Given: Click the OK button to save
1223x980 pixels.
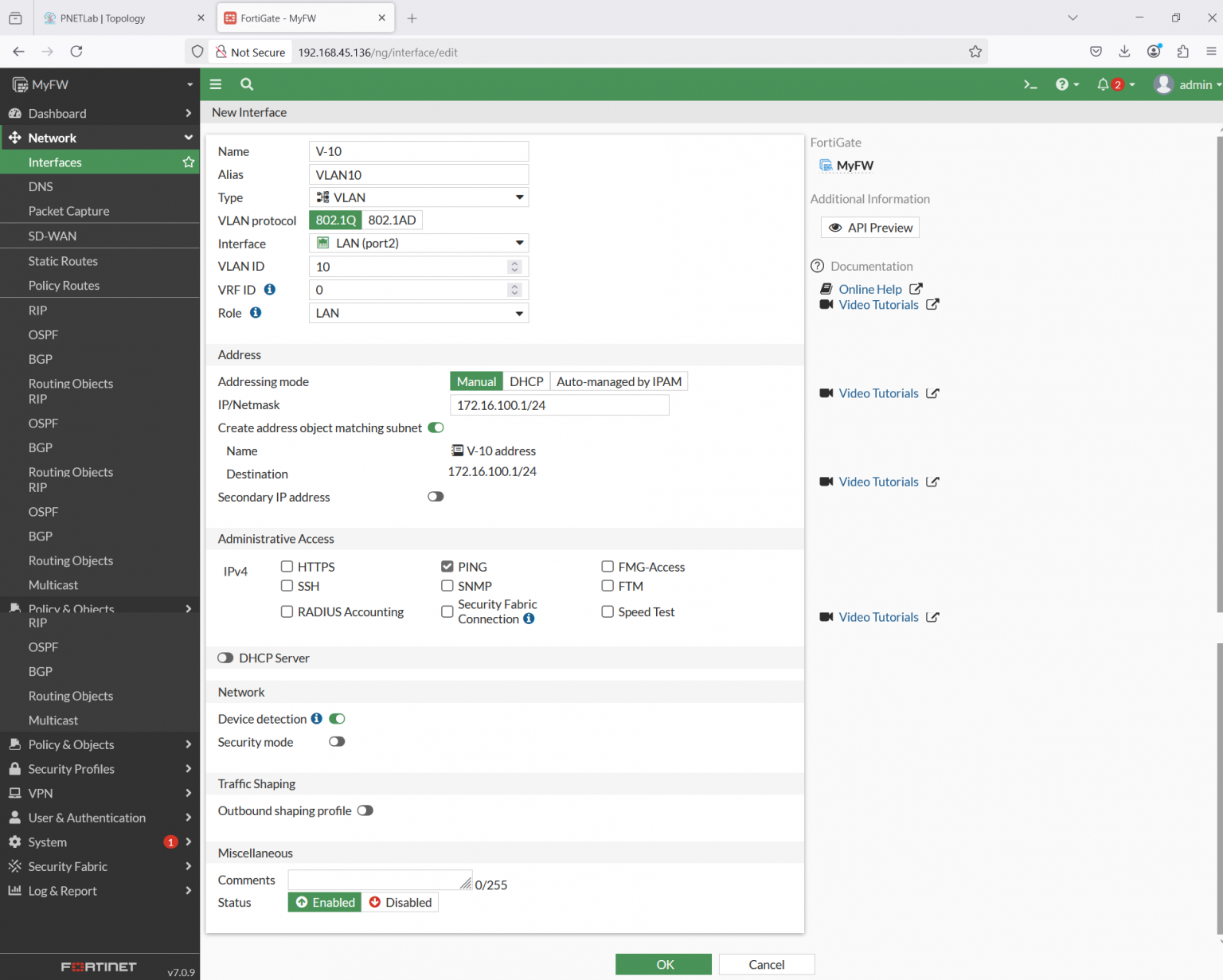Looking at the screenshot, I should click(x=663, y=964).
